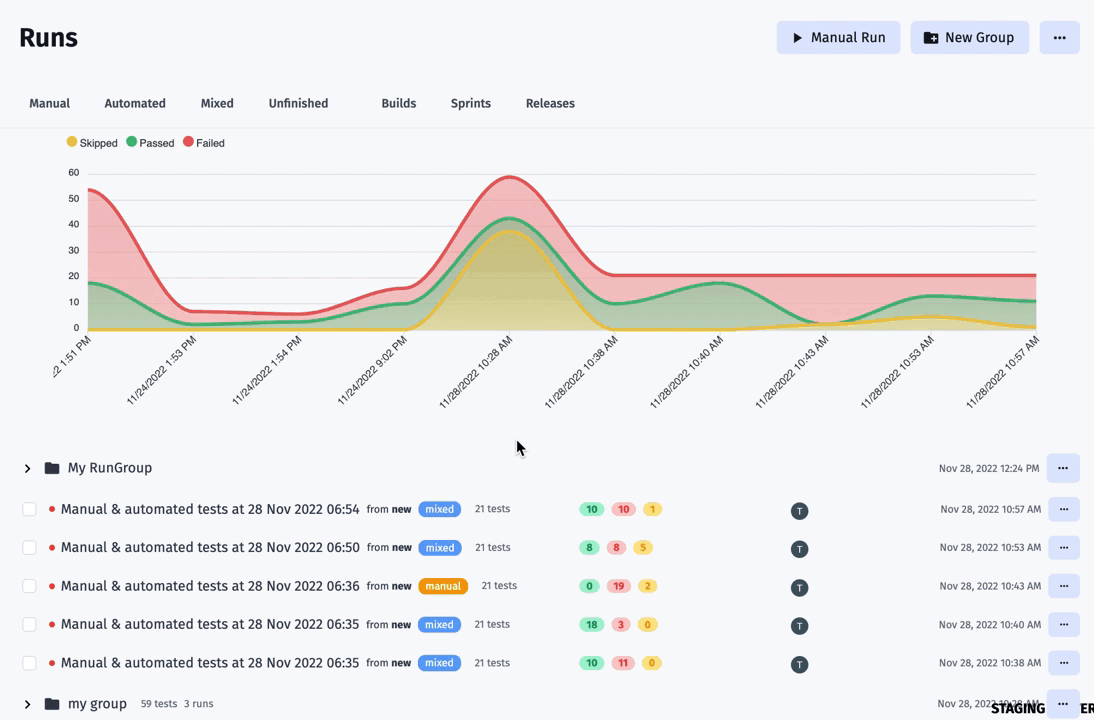
Task: Click the assignee avatar on the 10:40 AM run
Action: [800, 626]
